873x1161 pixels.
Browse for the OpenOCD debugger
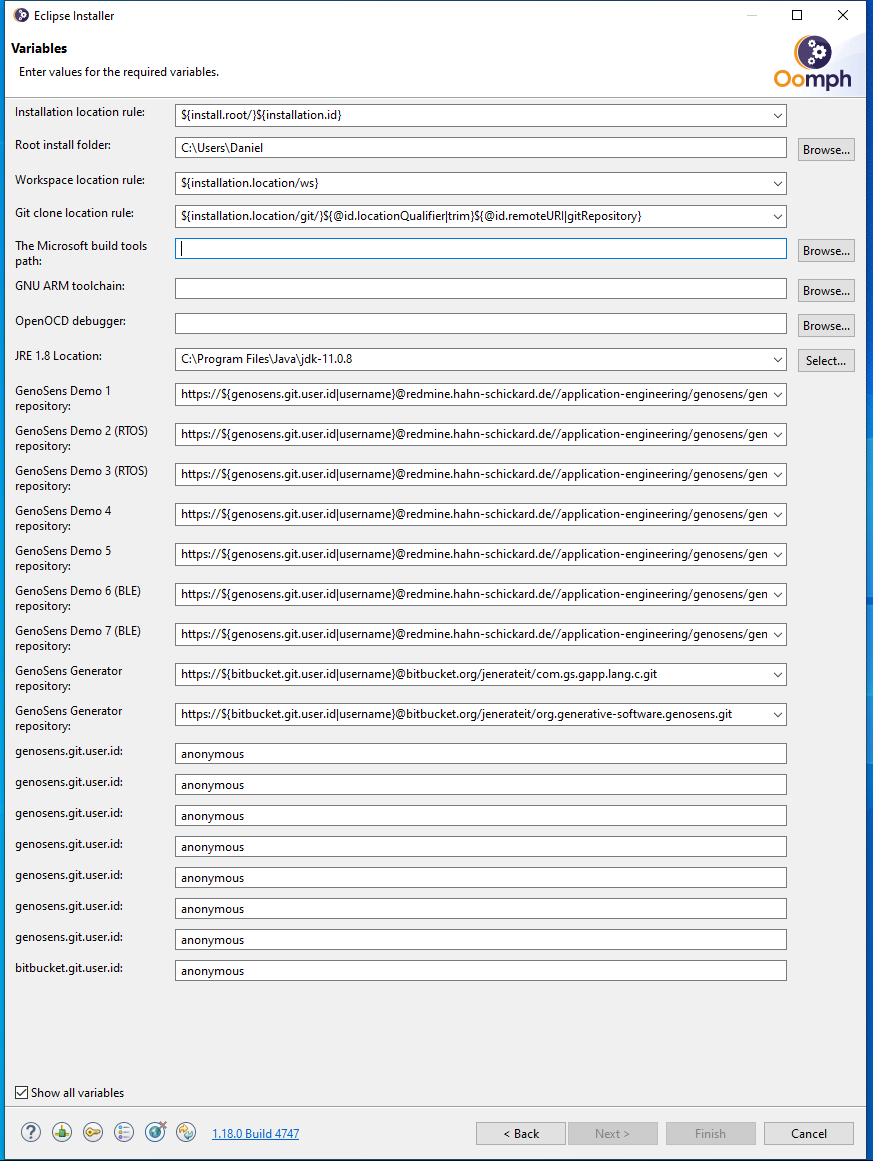[x=826, y=326]
